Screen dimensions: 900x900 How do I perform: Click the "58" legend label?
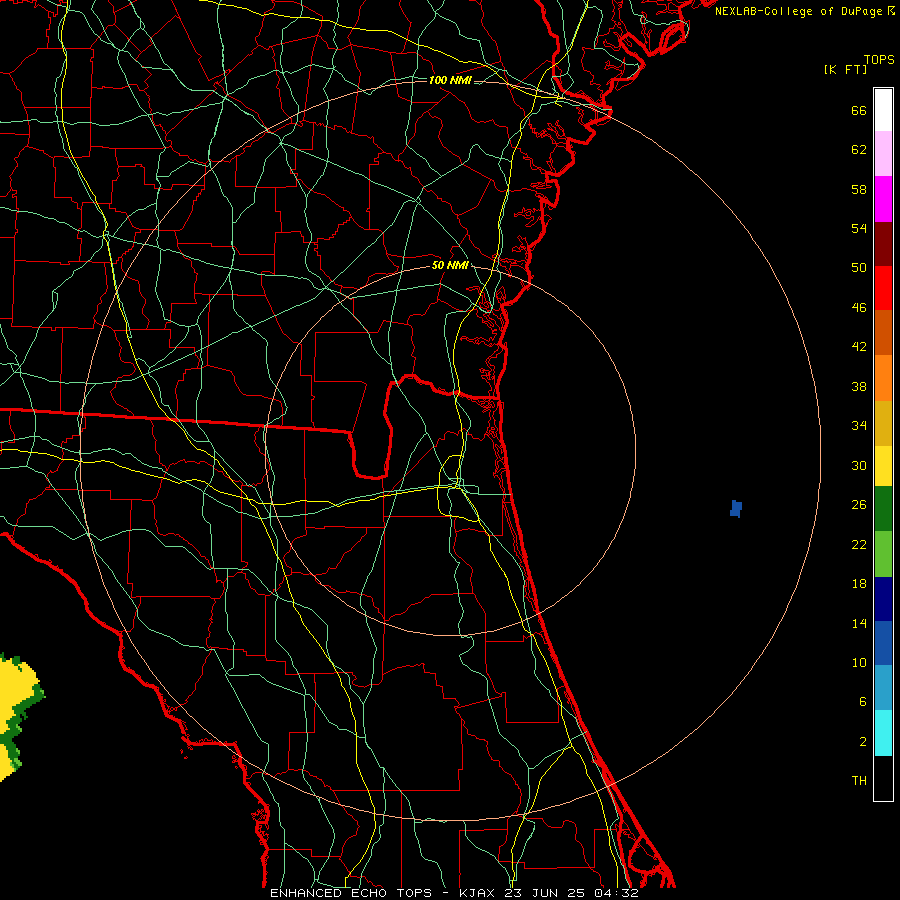pyautogui.click(x=859, y=189)
